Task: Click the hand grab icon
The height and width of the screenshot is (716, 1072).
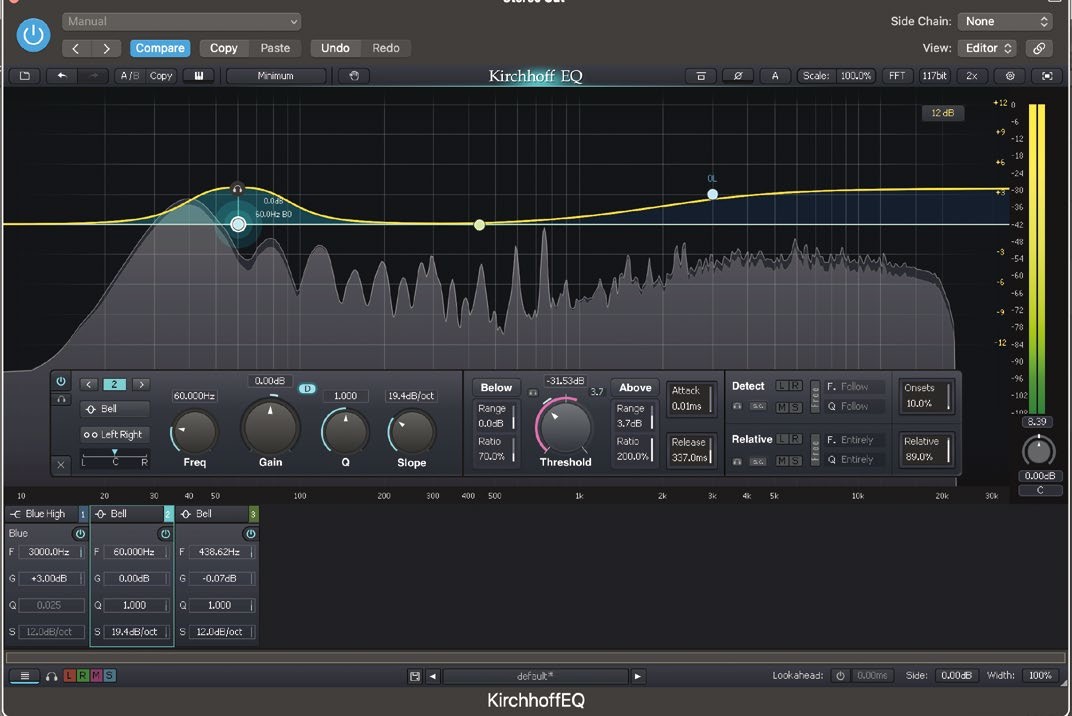Action: point(353,76)
